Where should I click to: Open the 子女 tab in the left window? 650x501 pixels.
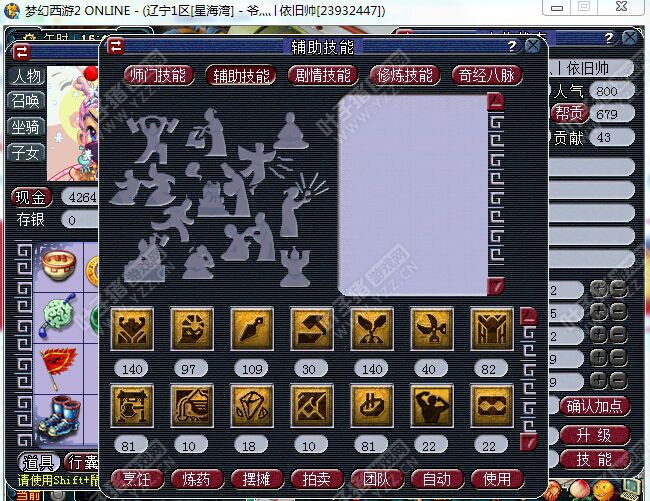pyautogui.click(x=26, y=153)
